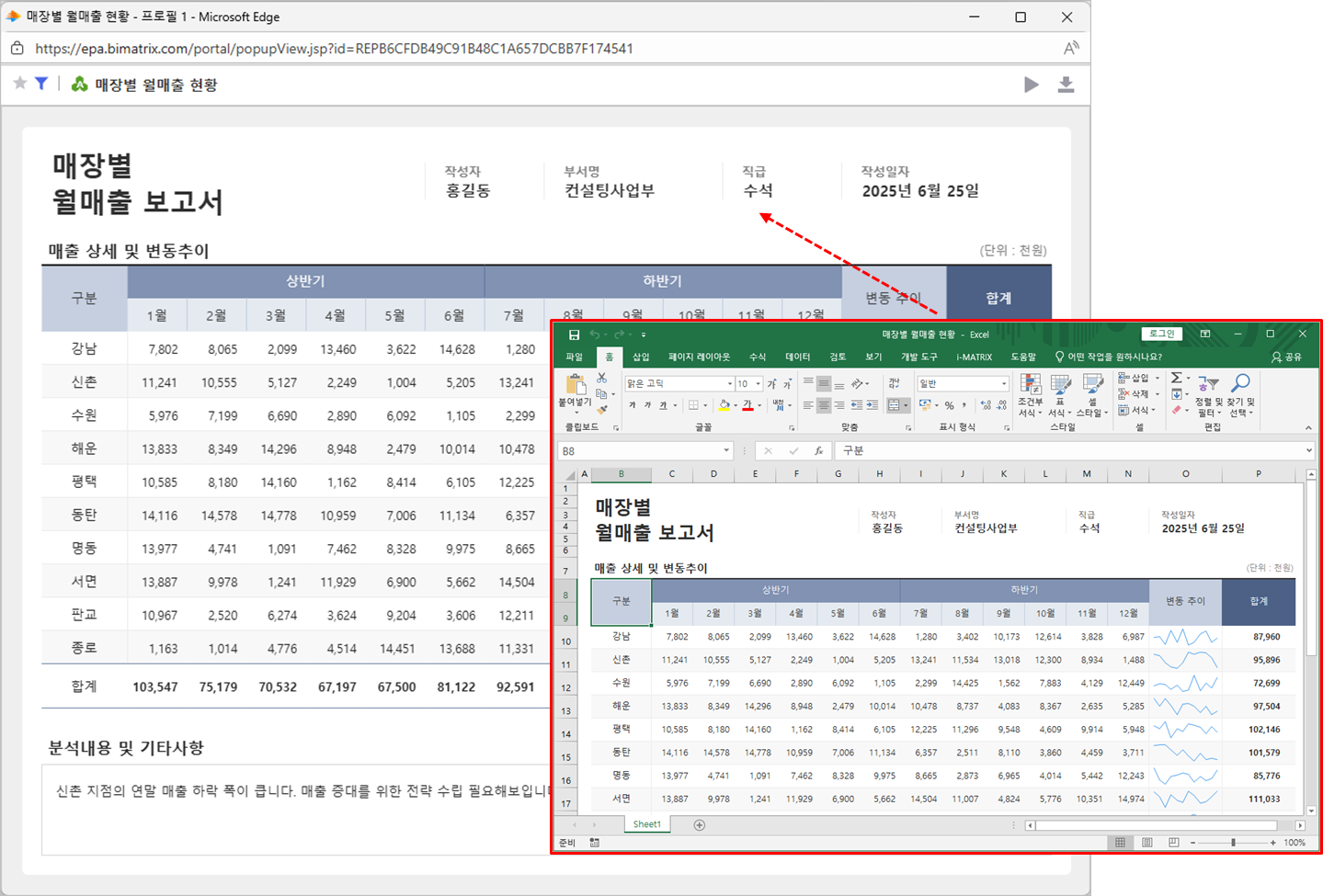Click the format painter brush icon
The height and width of the screenshot is (896, 1323).
click(x=602, y=410)
